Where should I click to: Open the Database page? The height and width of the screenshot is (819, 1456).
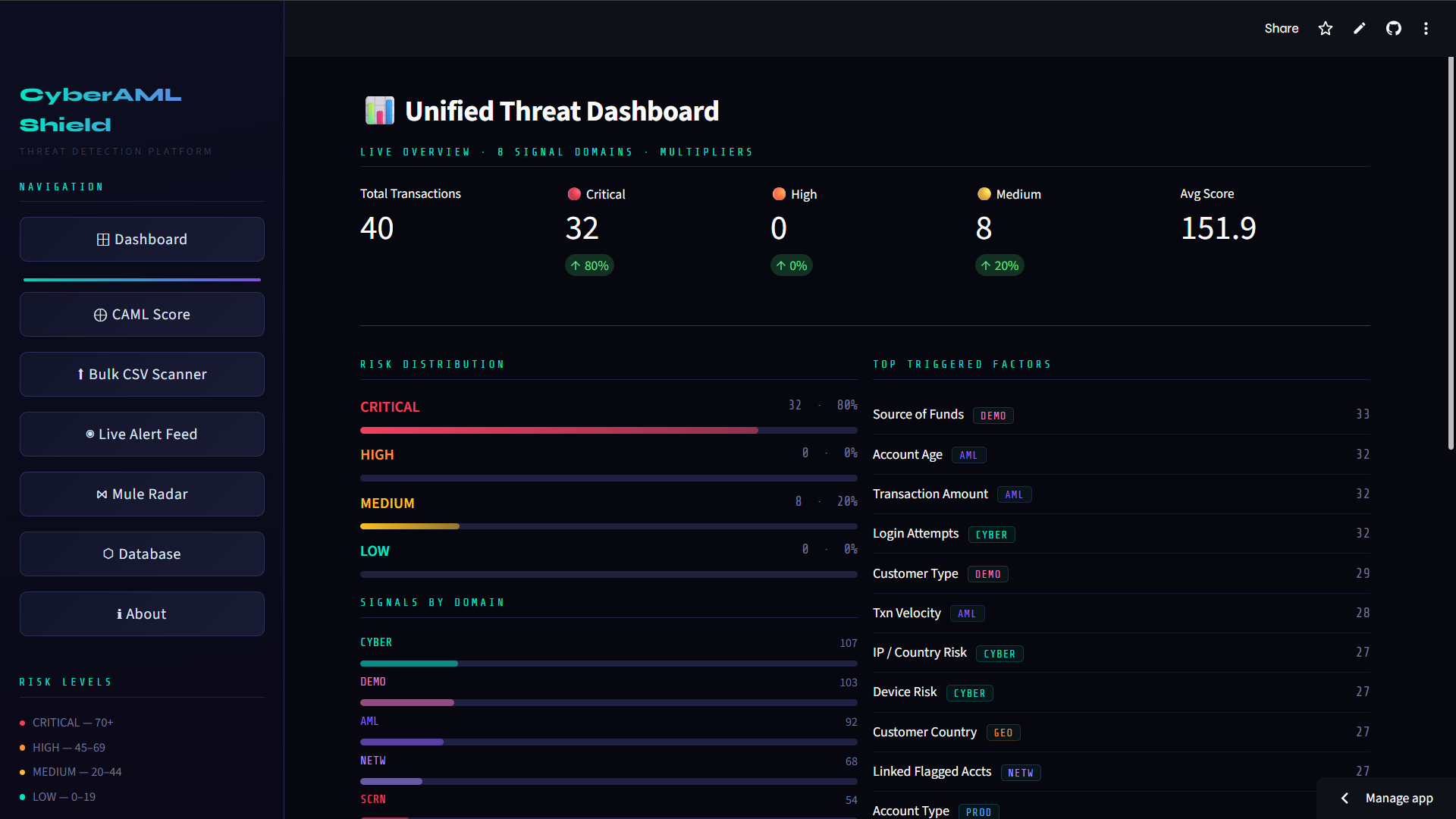tap(142, 554)
